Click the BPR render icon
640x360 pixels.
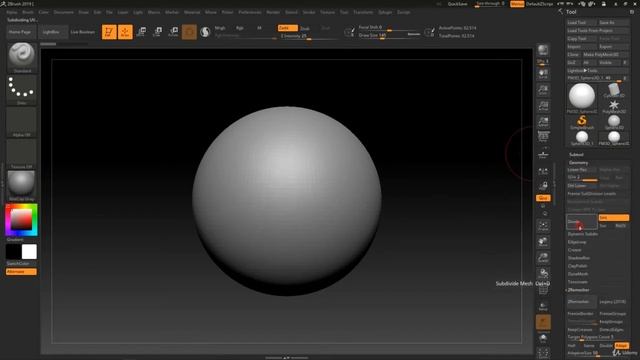(x=543, y=51)
